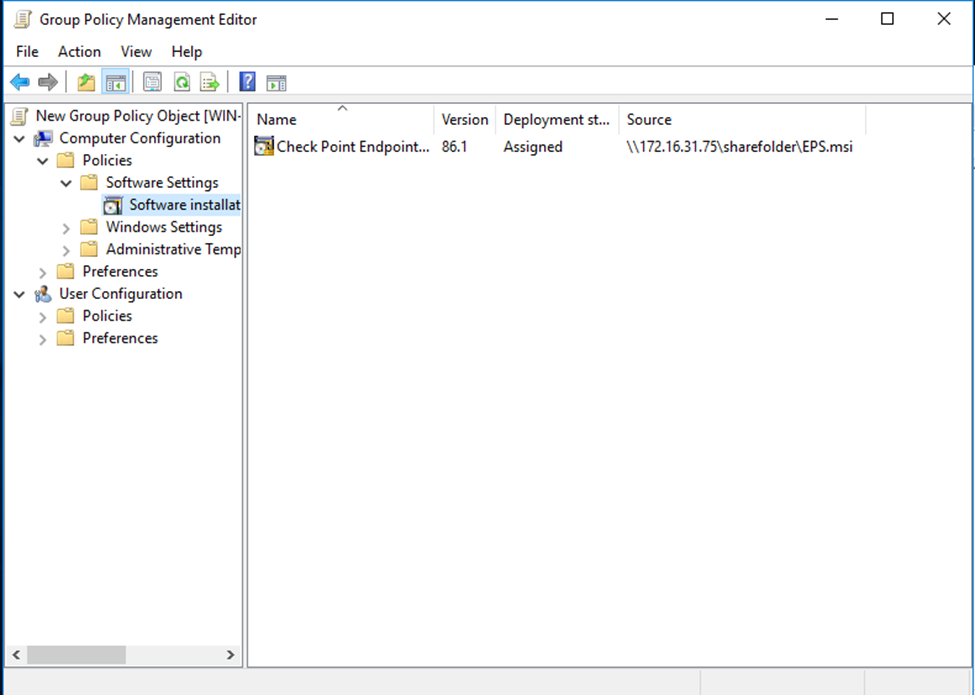Open the Help menu
The height and width of the screenshot is (695, 975).
(187, 52)
